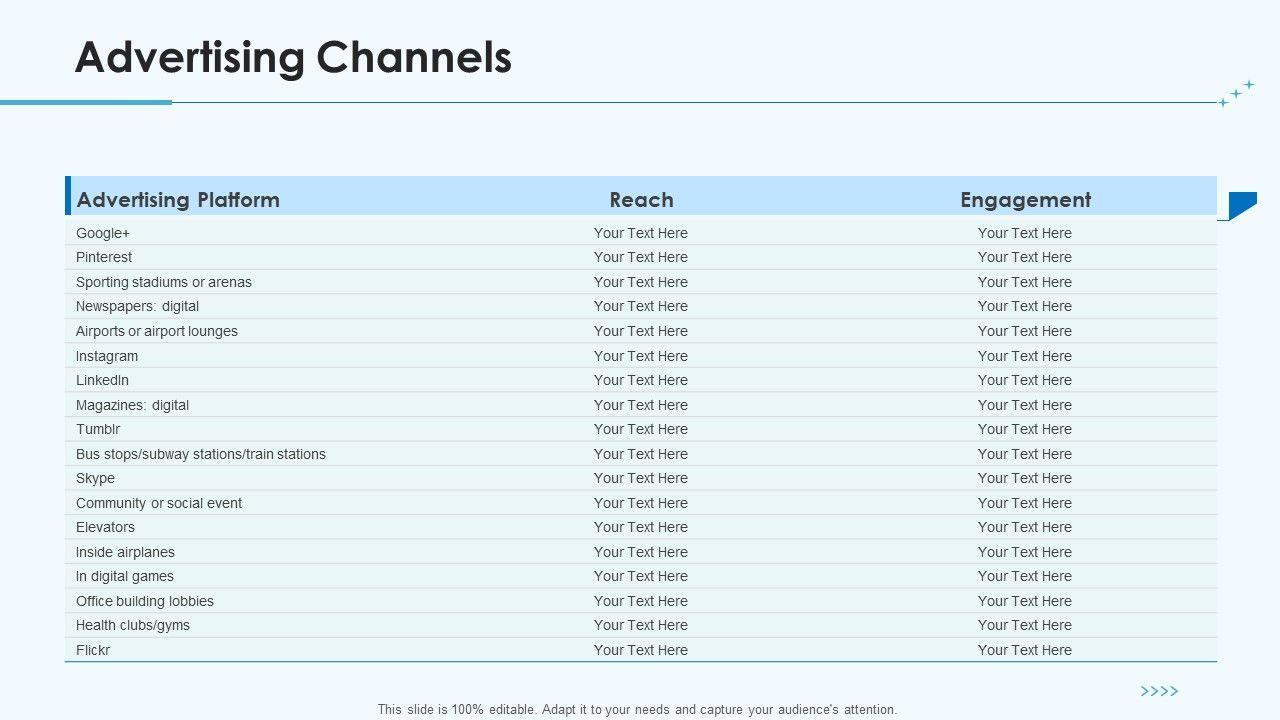Edit the Engagement text for LinkedIn row
The width and height of the screenshot is (1280, 720).
(x=1025, y=380)
